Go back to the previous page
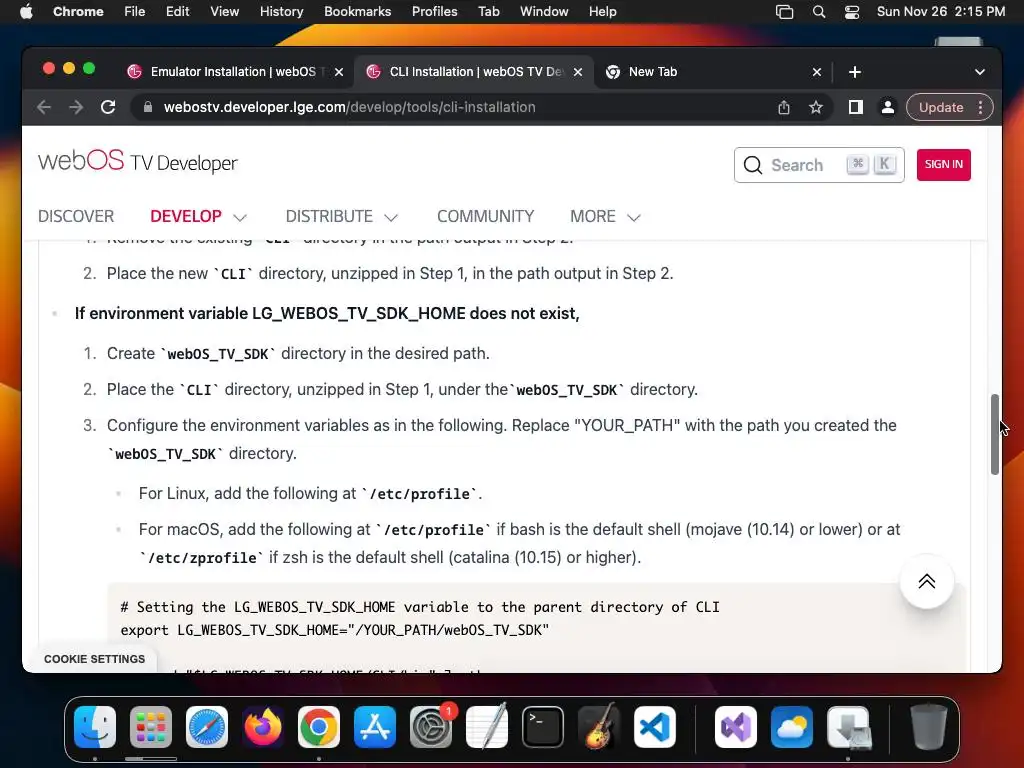 pyautogui.click(x=44, y=107)
